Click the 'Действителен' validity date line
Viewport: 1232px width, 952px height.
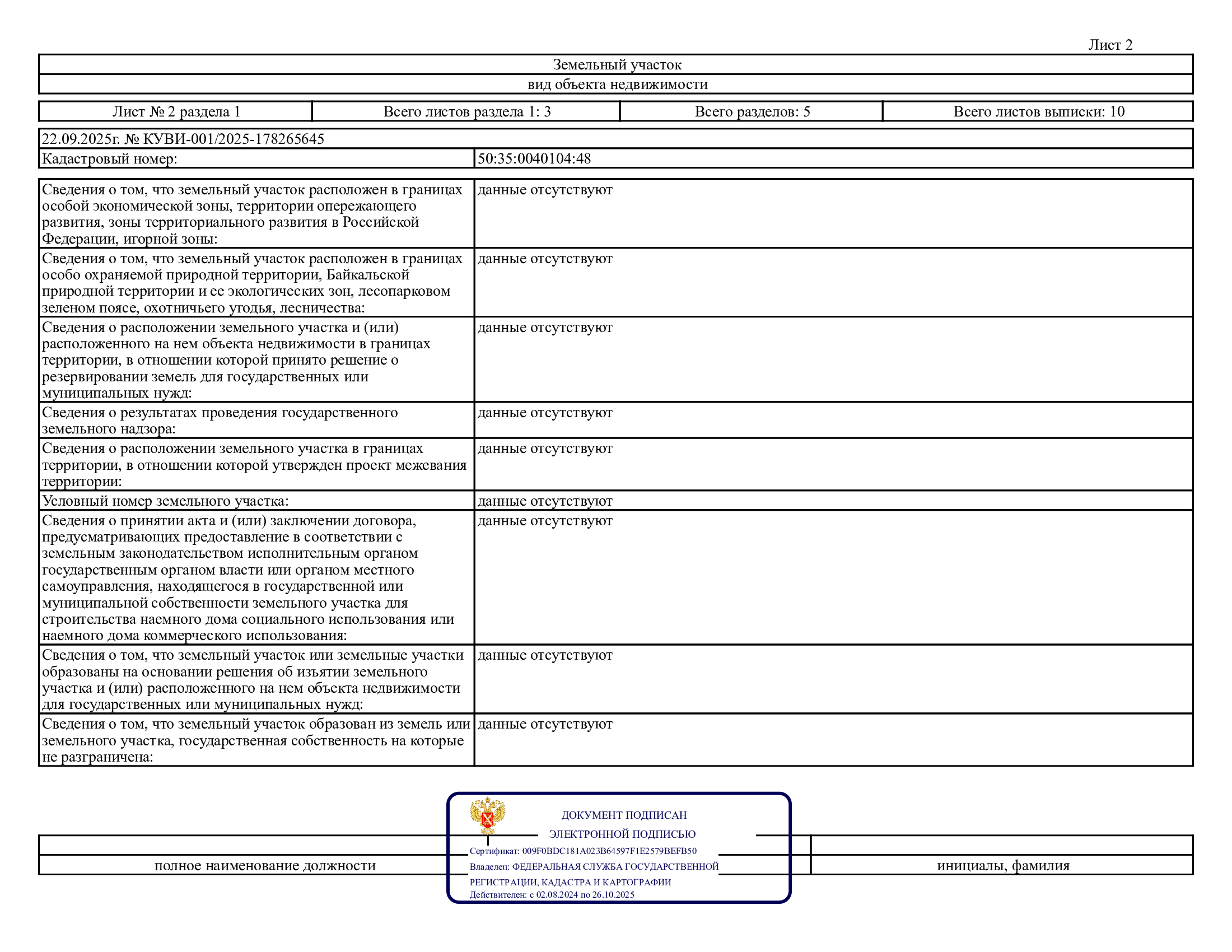click(x=552, y=894)
